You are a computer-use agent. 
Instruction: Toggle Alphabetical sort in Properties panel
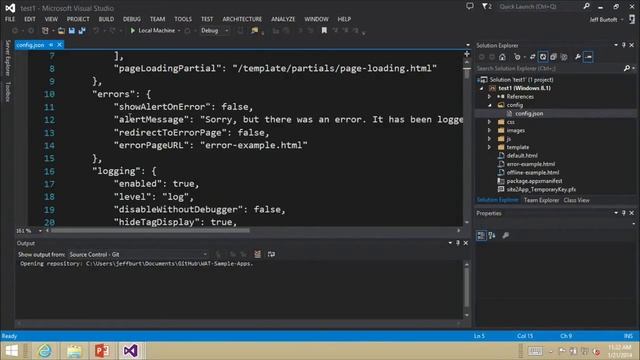click(492, 236)
